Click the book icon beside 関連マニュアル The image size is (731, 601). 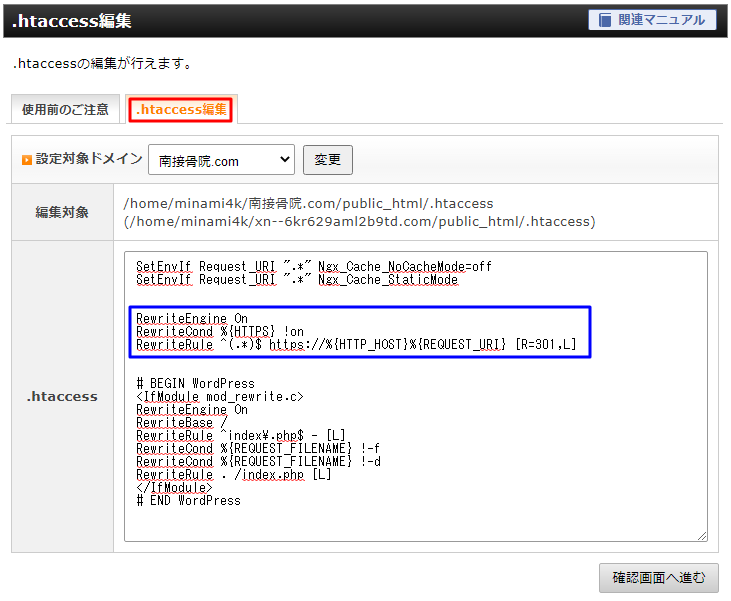tap(605, 20)
